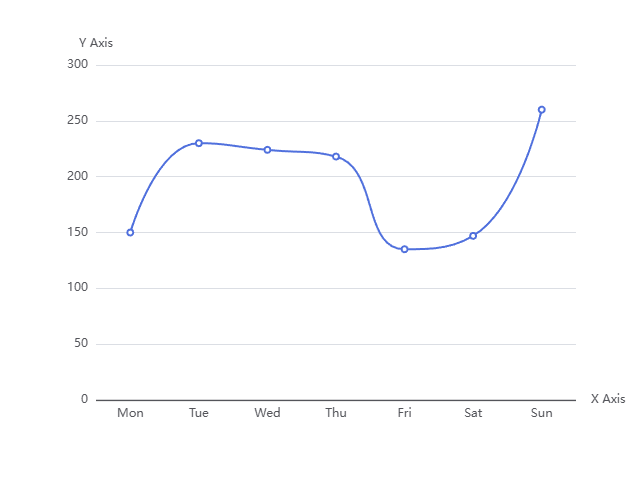Click the "X Axis" title

tap(607, 399)
